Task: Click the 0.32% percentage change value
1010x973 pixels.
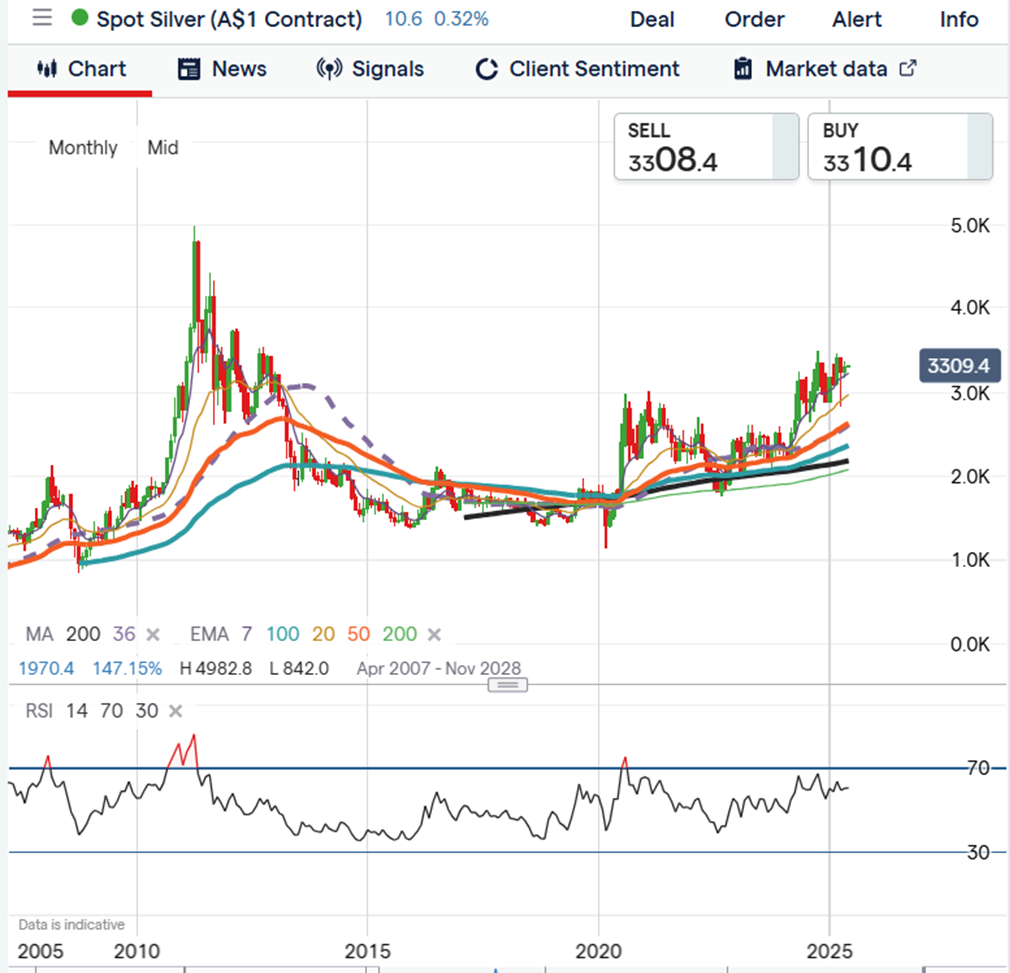Action: (x=461, y=19)
